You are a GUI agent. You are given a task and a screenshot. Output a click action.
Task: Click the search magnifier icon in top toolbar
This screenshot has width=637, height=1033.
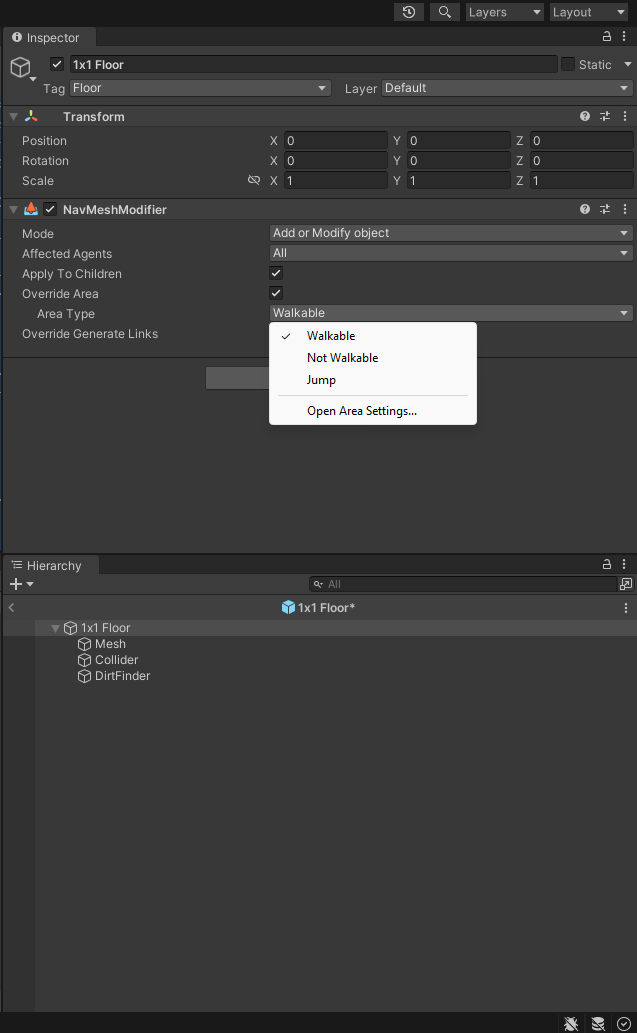tap(445, 12)
